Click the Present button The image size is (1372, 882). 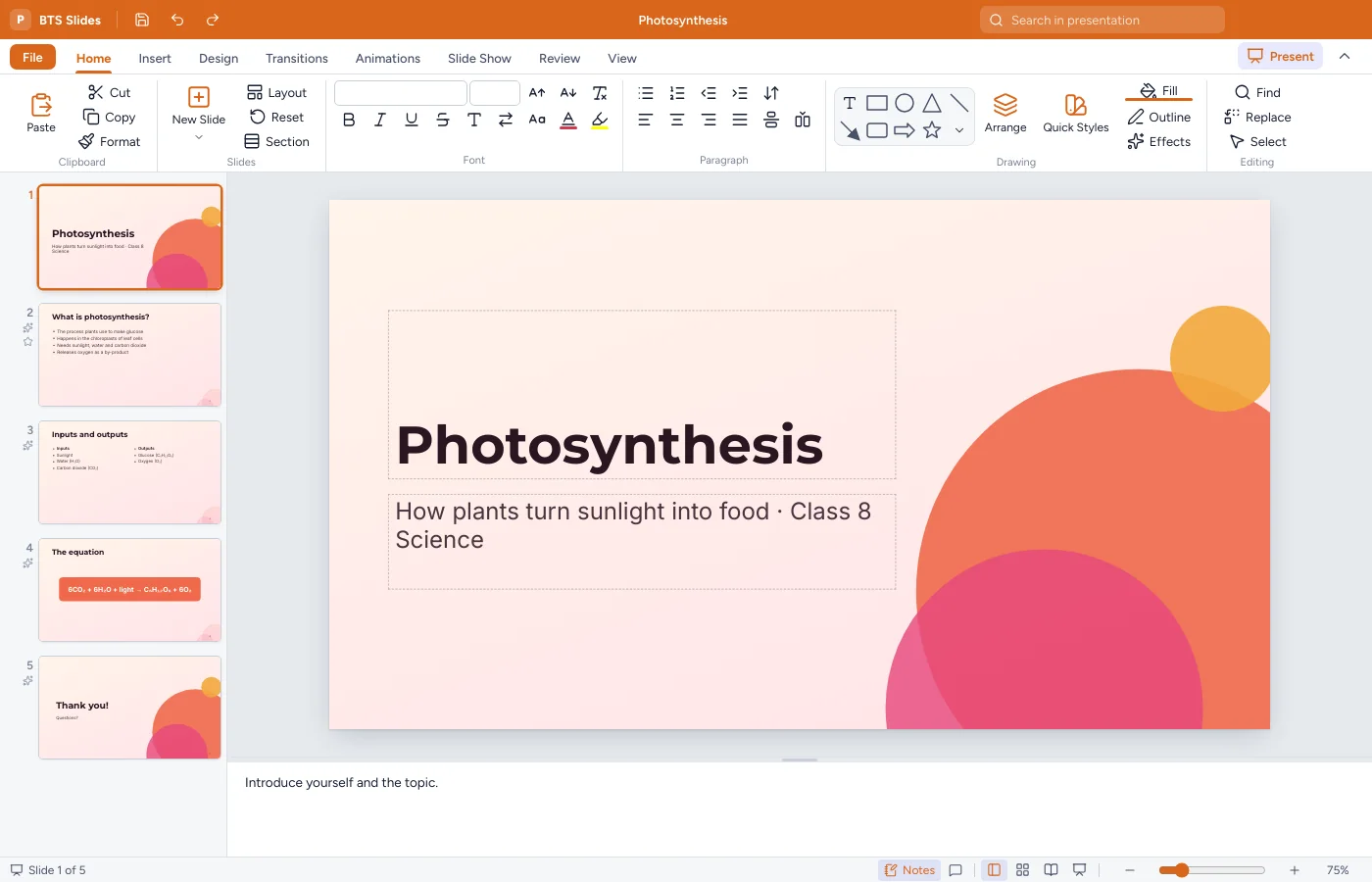[x=1281, y=56]
